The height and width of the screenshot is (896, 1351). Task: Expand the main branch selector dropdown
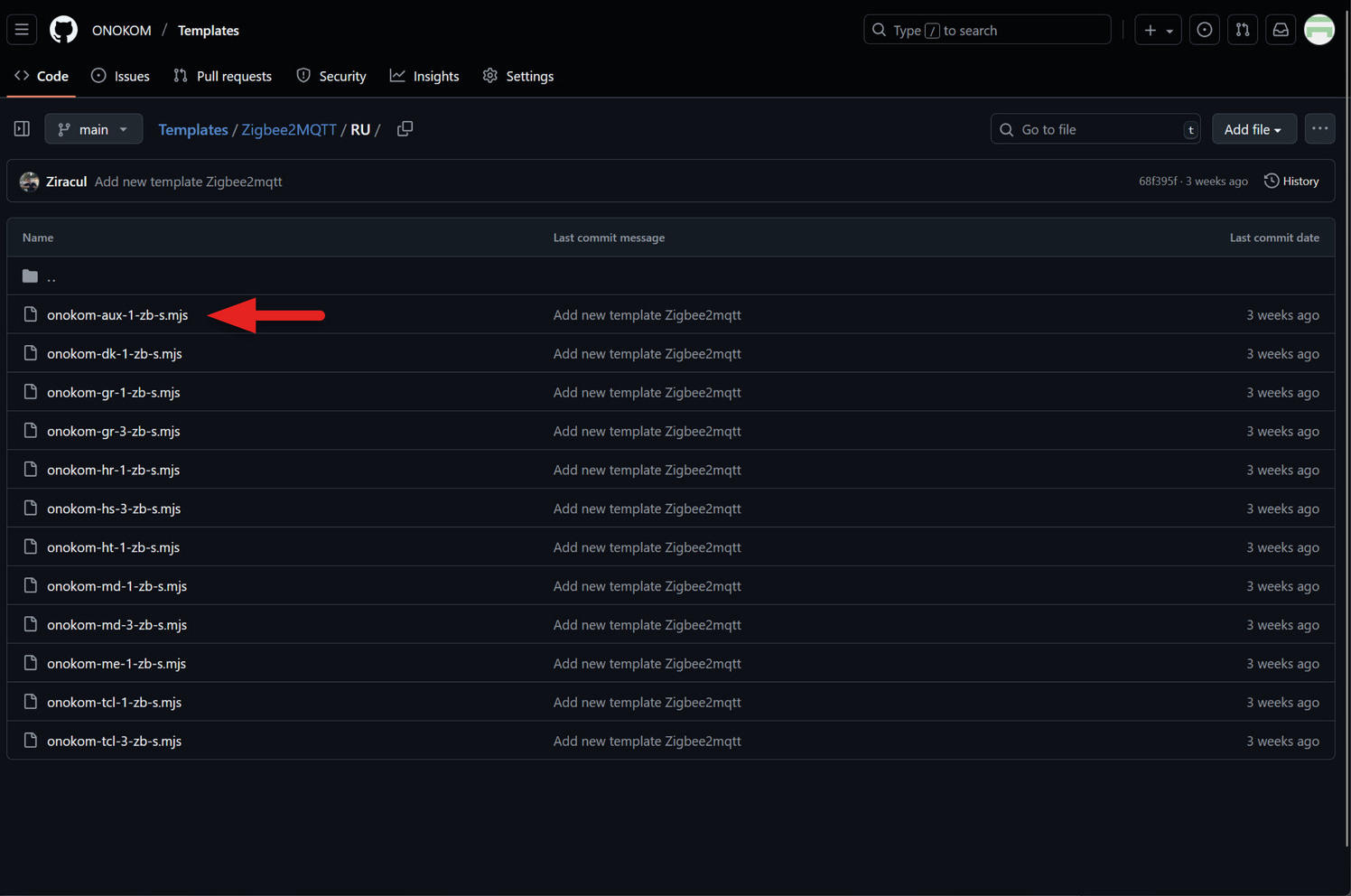[x=94, y=129]
